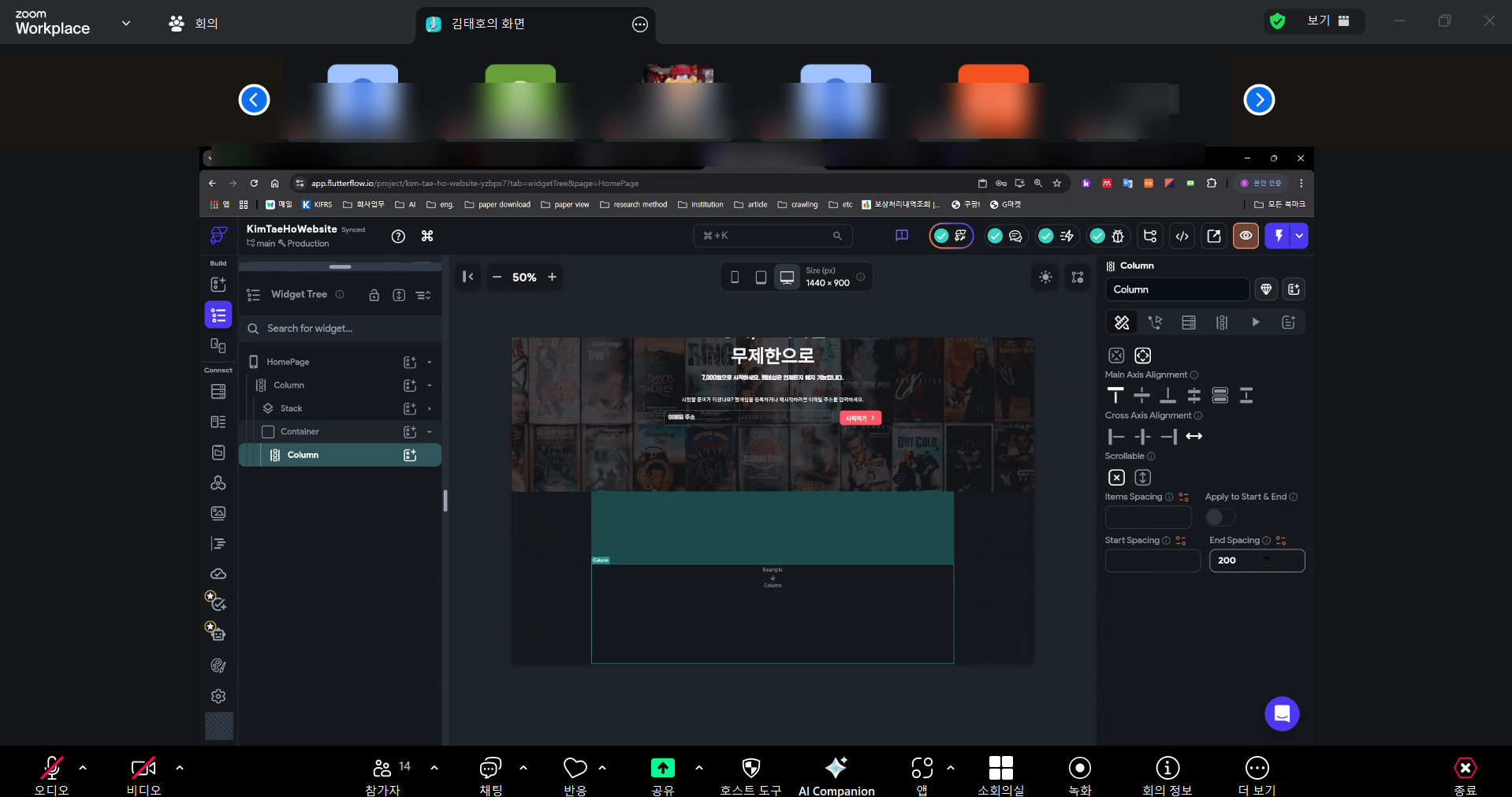Open the keyboard shortcuts command icon
This screenshot has width=1512, height=797.
pyautogui.click(x=427, y=236)
